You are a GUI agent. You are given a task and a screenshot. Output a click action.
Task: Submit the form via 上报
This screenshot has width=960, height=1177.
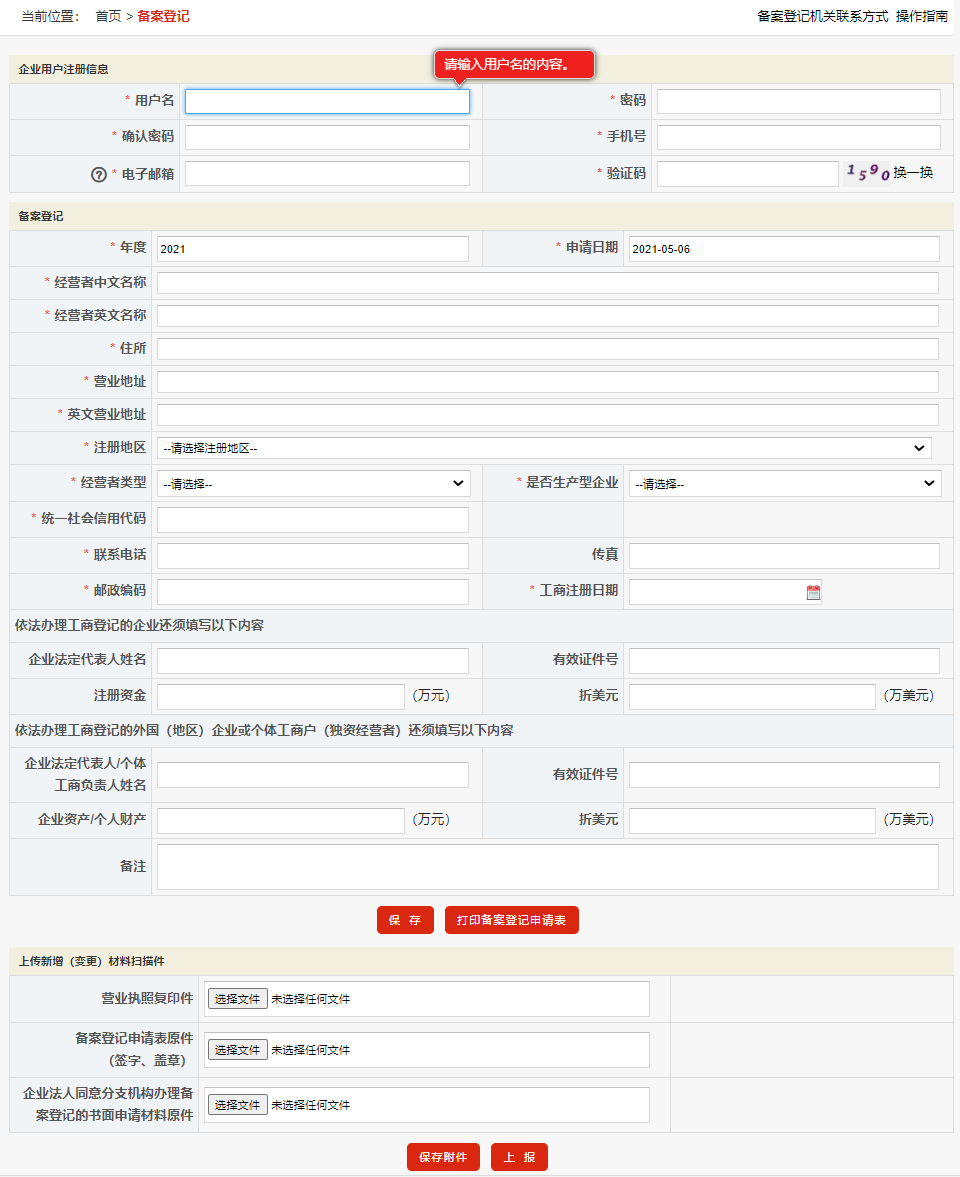(x=519, y=1157)
